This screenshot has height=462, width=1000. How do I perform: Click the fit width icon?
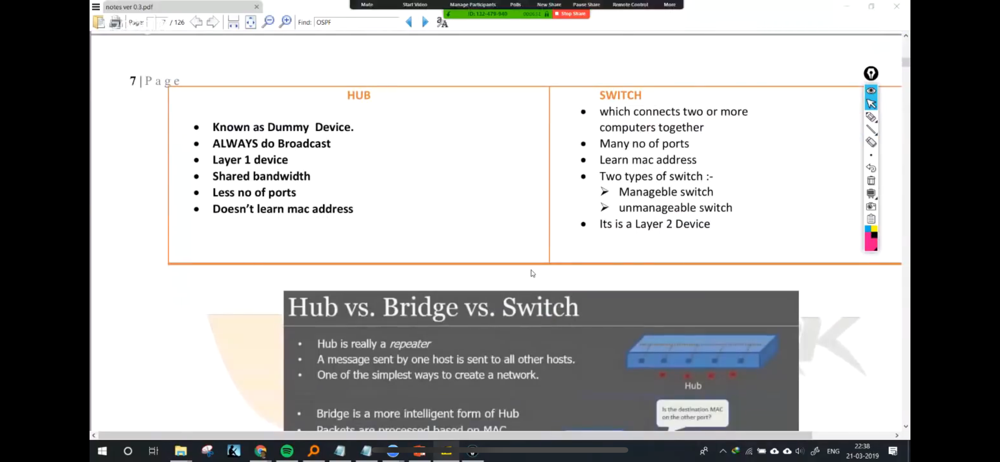pyautogui.click(x=233, y=22)
